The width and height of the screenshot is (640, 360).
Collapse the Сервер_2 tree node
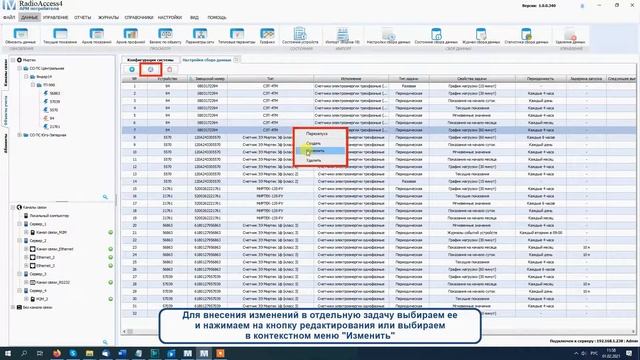(x=20, y=241)
